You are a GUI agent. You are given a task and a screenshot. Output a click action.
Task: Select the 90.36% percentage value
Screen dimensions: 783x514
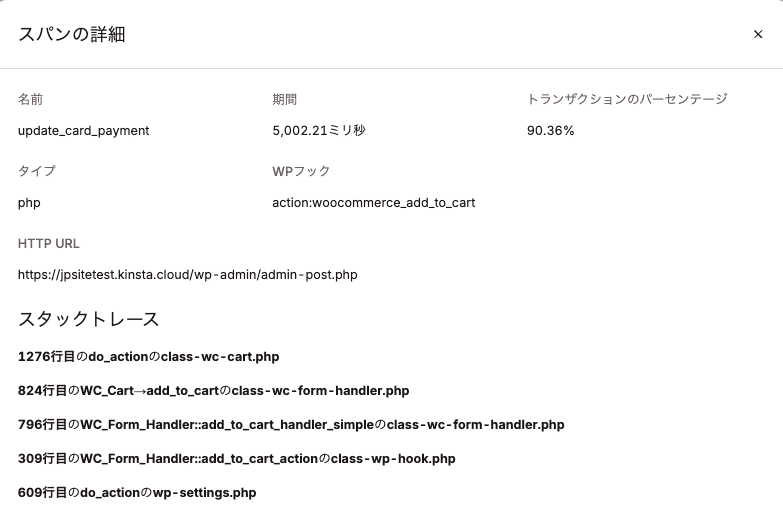pos(551,130)
